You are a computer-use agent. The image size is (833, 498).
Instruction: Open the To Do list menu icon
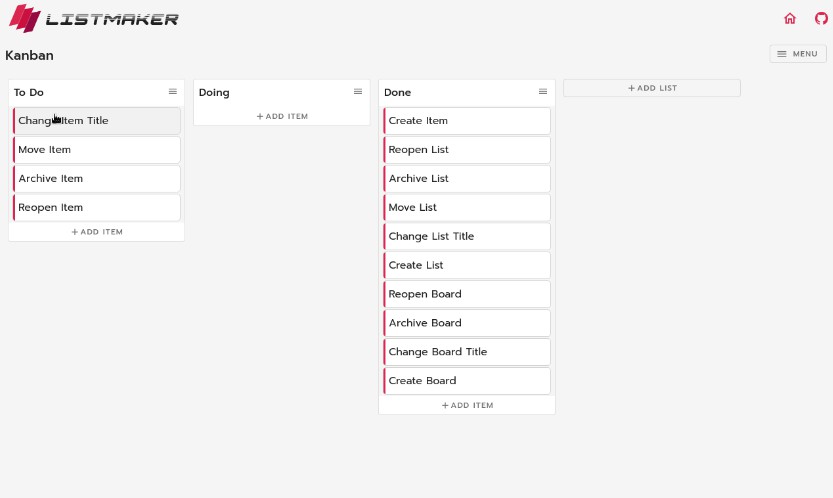click(172, 92)
